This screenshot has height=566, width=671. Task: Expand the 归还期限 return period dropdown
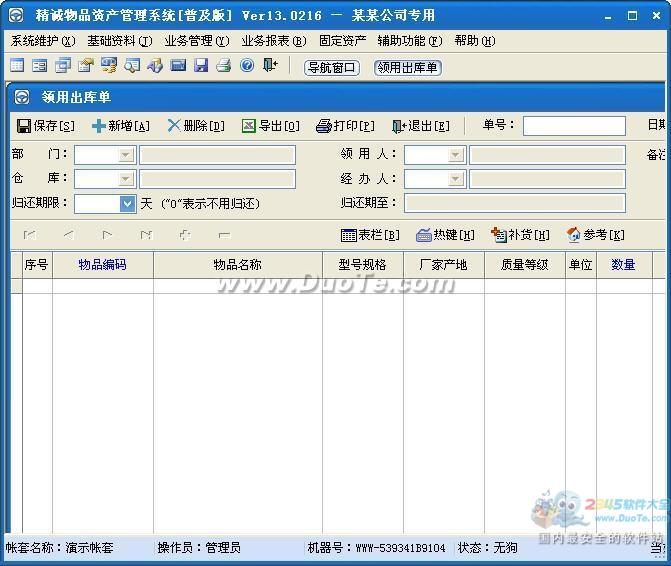coord(127,203)
